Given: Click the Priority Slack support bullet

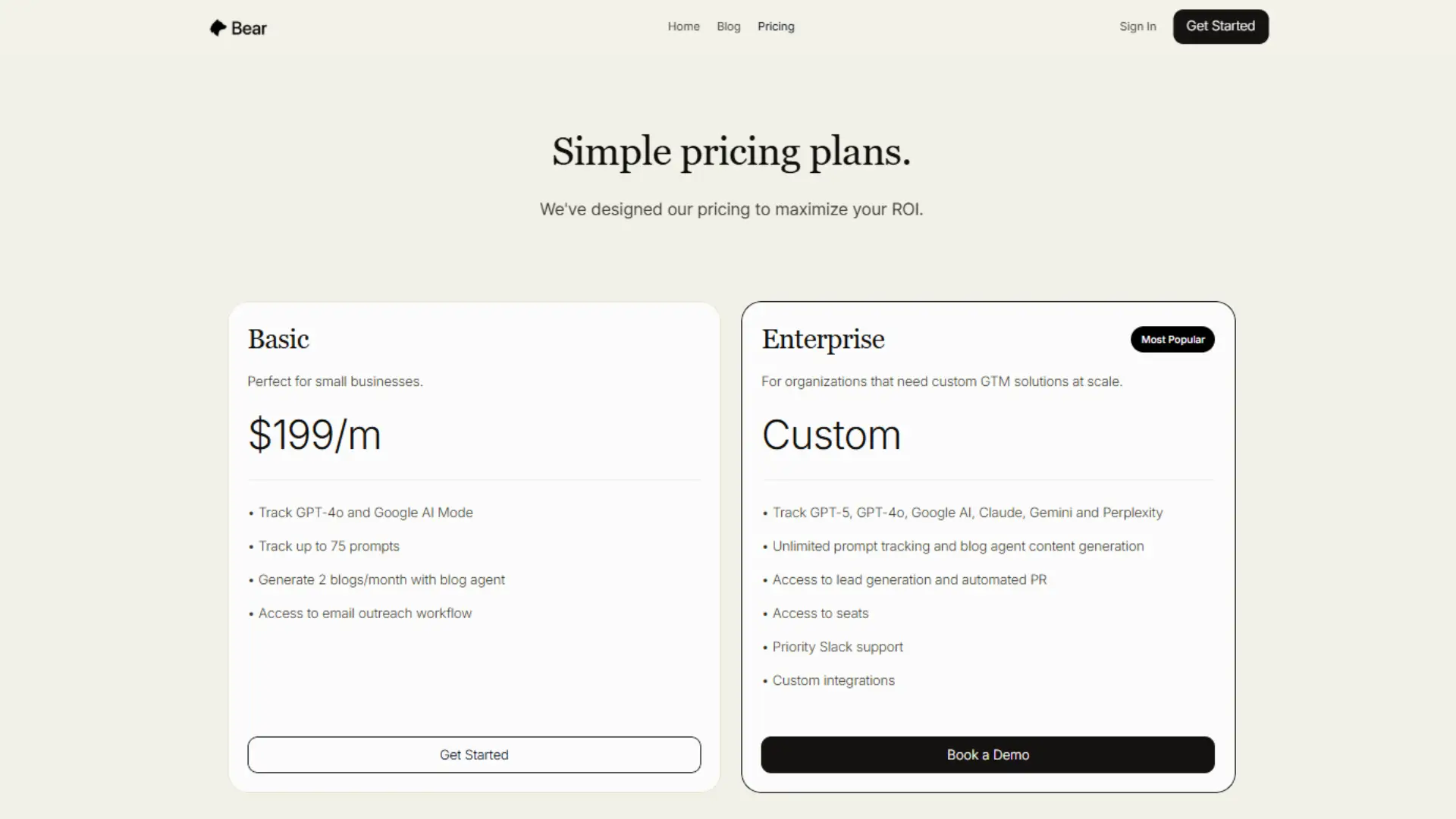Looking at the screenshot, I should pos(837,647).
